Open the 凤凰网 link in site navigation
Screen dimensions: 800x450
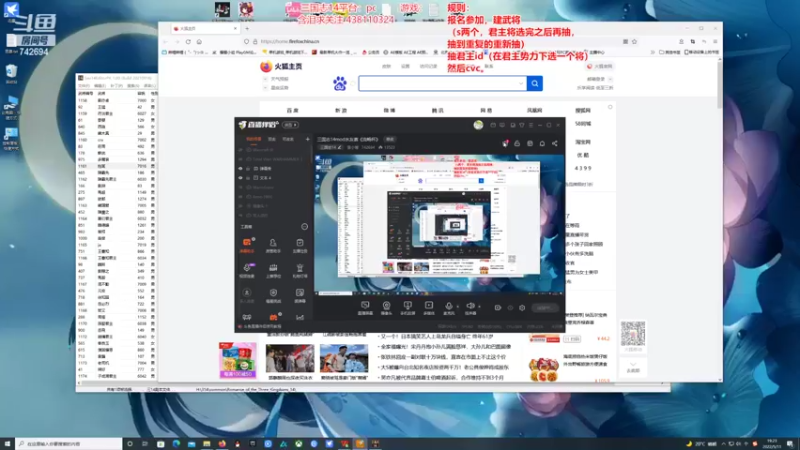(535, 110)
